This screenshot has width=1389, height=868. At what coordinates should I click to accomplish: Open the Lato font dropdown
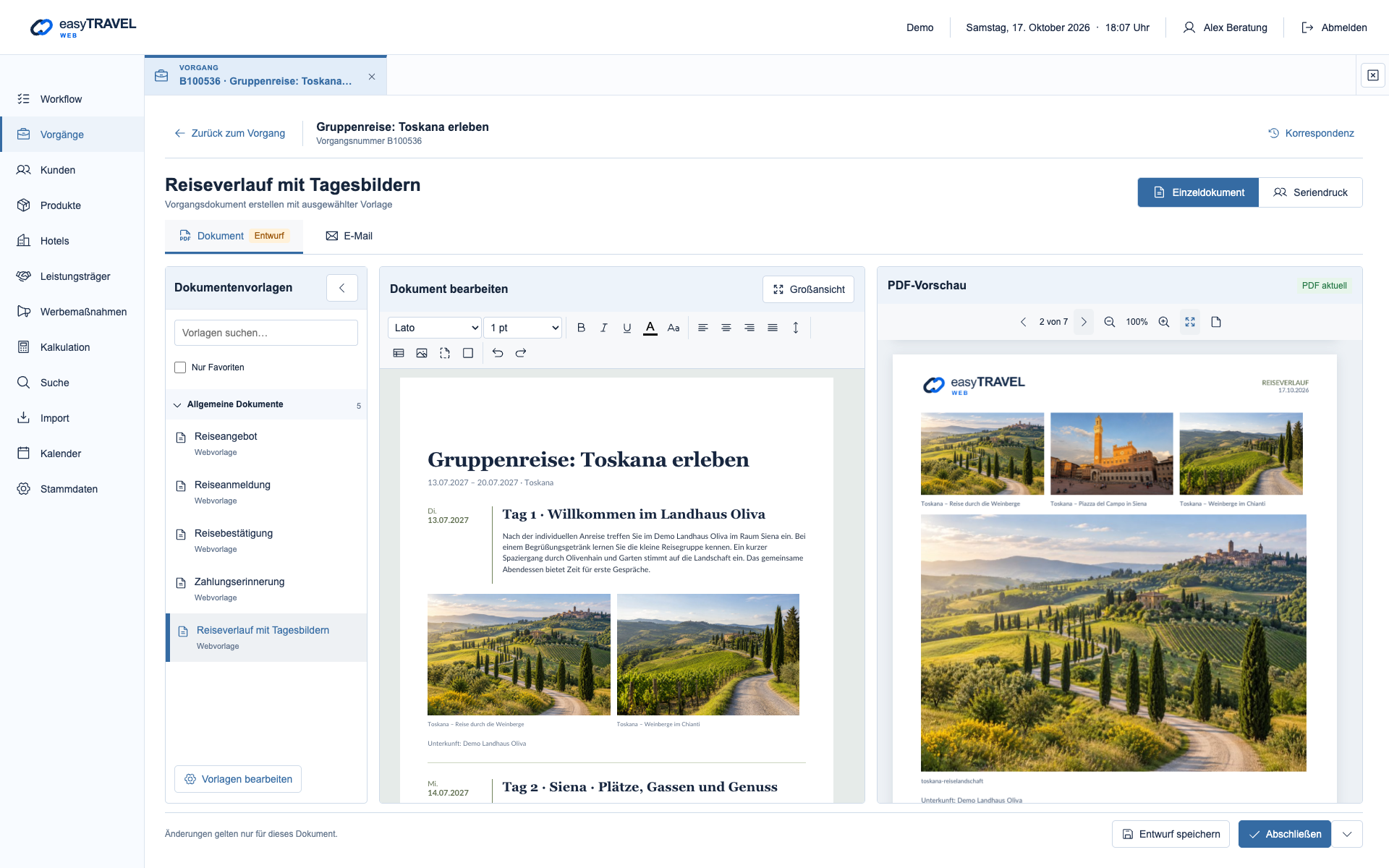434,328
